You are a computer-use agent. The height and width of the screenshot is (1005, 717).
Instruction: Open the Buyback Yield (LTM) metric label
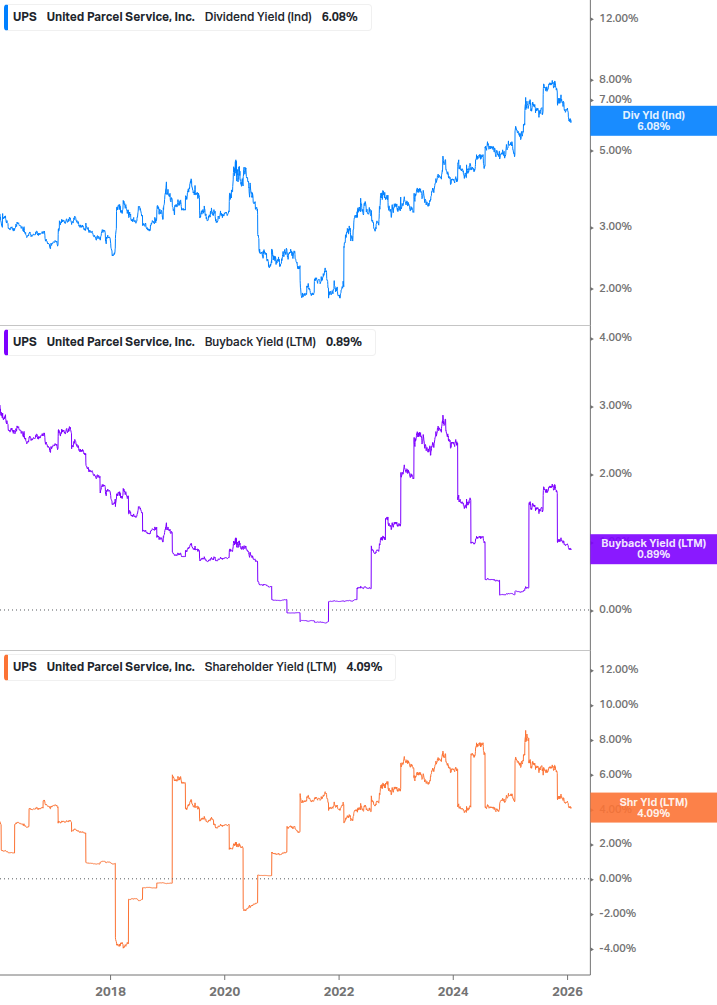(260, 341)
